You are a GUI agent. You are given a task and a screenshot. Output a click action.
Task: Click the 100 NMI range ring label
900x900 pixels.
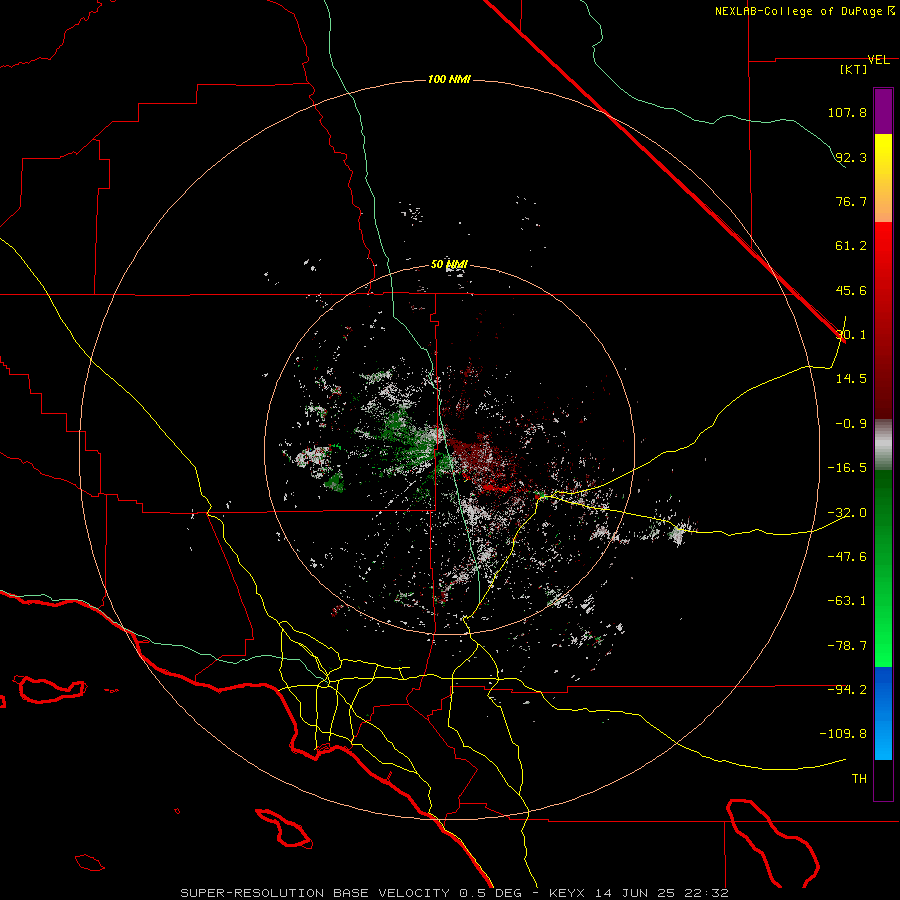449,79
